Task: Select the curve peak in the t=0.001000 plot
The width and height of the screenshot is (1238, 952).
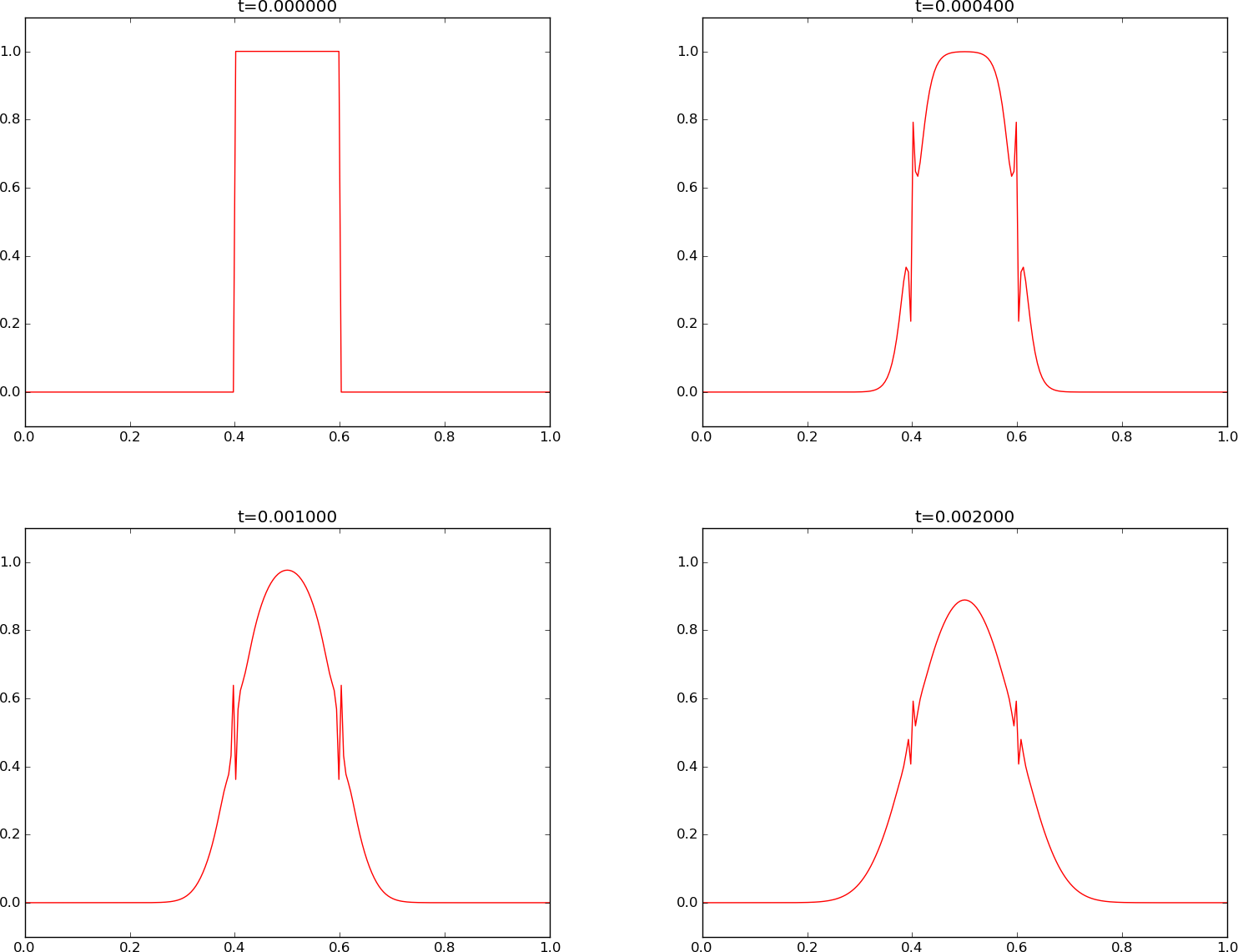Action: click(287, 570)
